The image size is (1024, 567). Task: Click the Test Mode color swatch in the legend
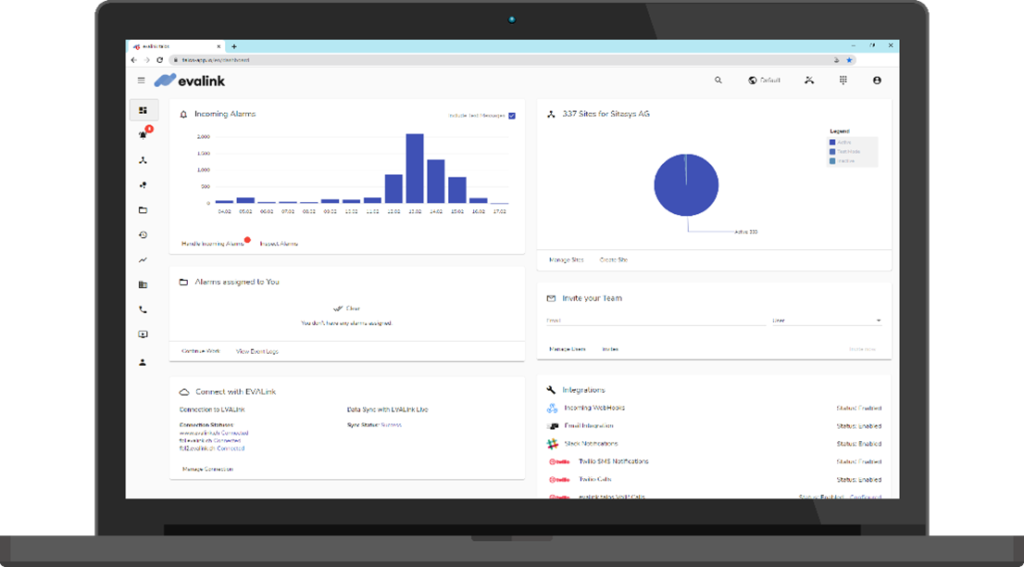tap(832, 151)
